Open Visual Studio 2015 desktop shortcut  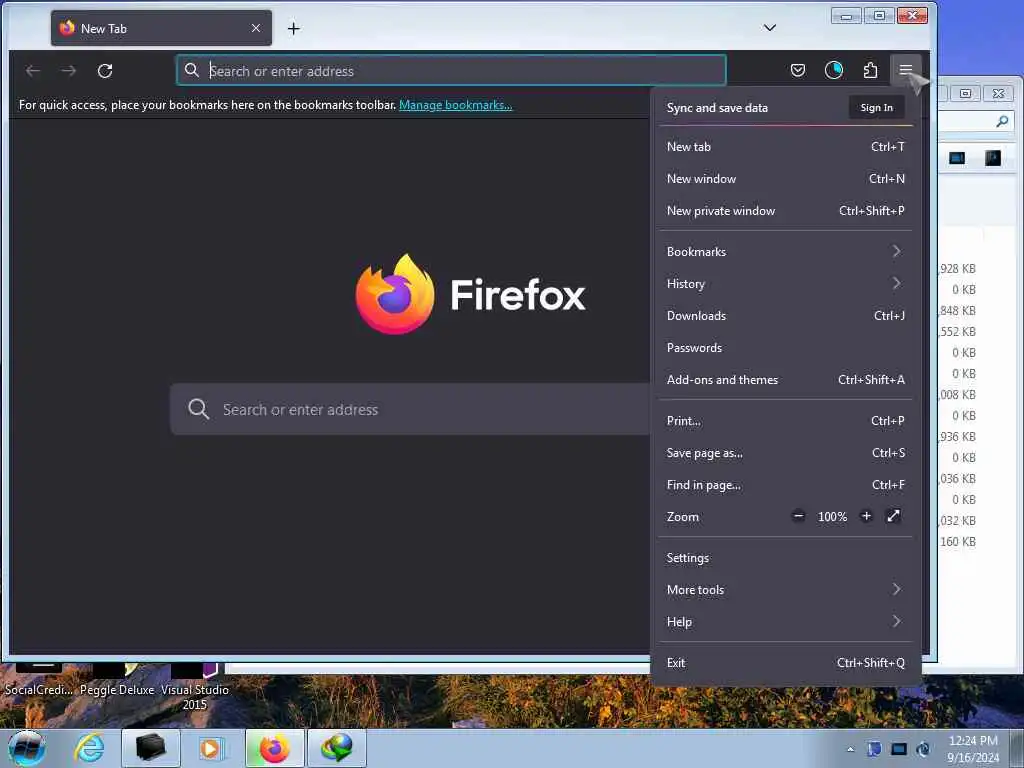tap(195, 688)
